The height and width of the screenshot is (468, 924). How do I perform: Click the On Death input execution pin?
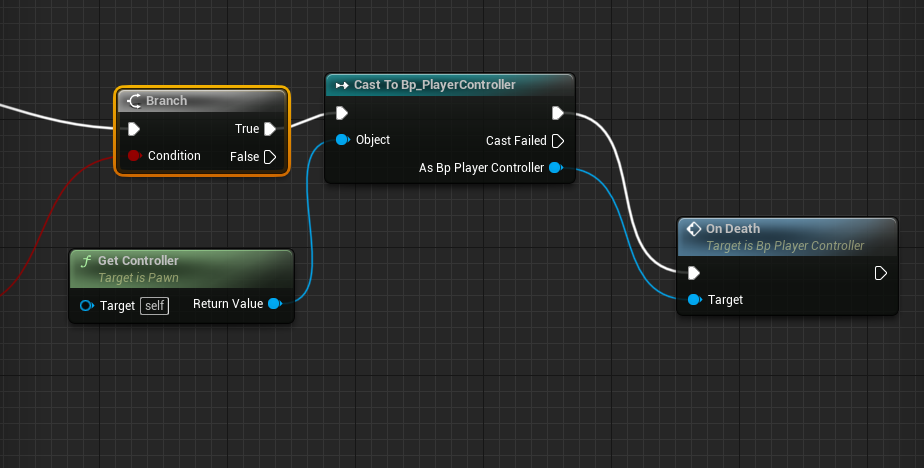pos(694,273)
